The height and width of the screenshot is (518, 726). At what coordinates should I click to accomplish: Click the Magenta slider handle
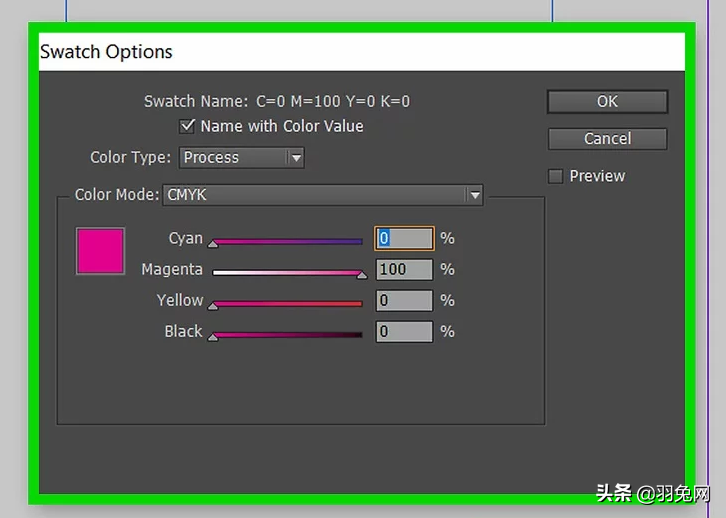click(x=362, y=275)
